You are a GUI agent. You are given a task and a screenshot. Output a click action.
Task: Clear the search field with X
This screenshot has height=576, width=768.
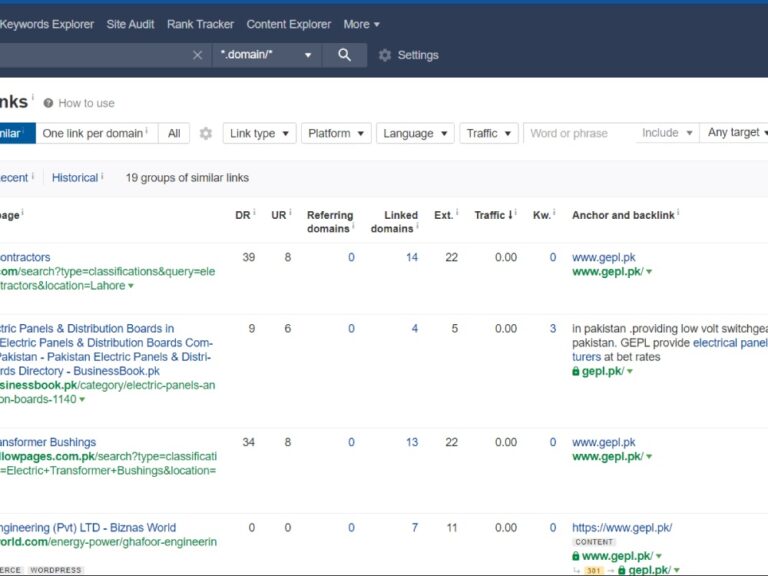coord(197,55)
